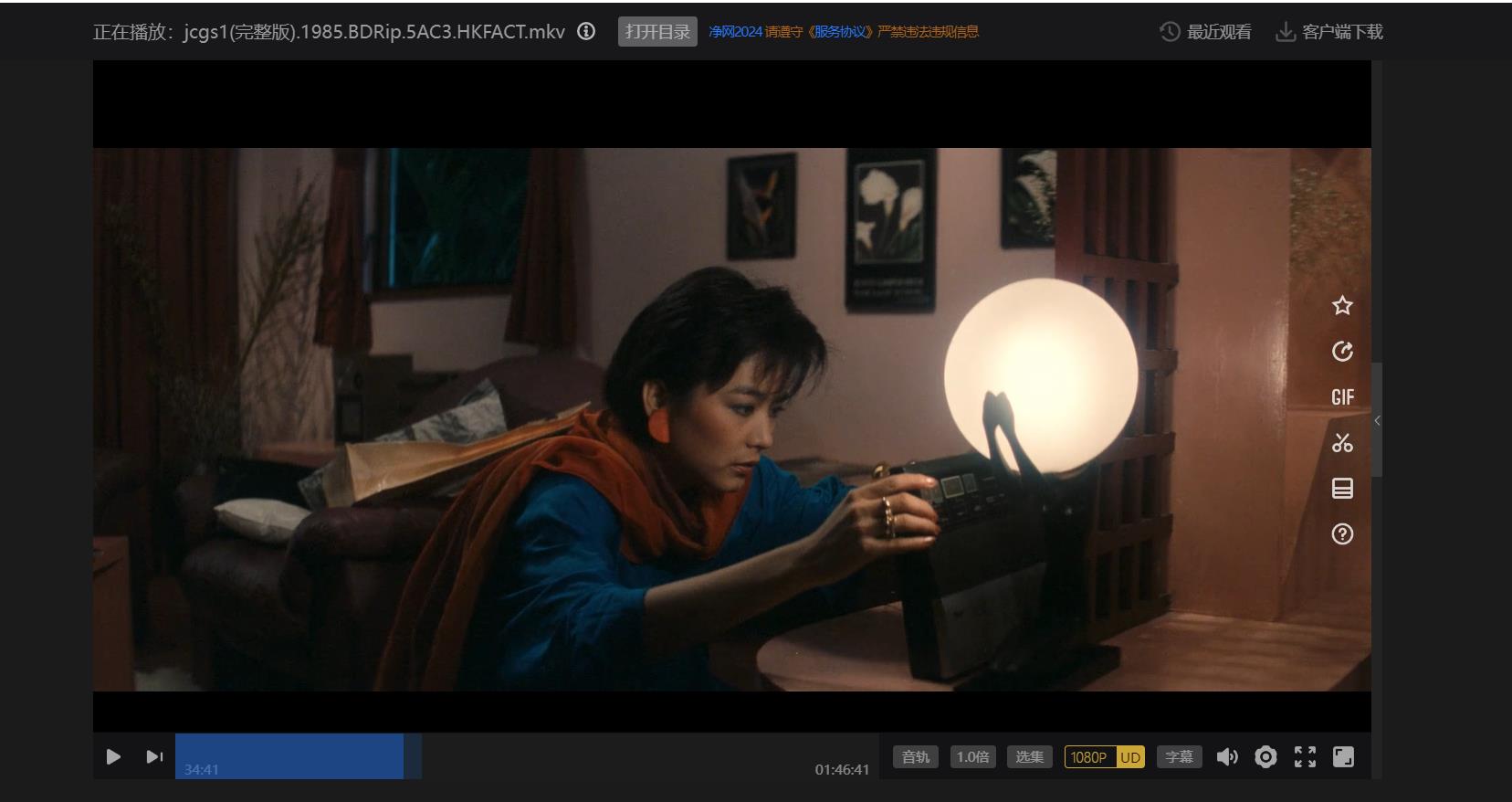Toggle the picture-in-picture mini window

[x=1343, y=756]
